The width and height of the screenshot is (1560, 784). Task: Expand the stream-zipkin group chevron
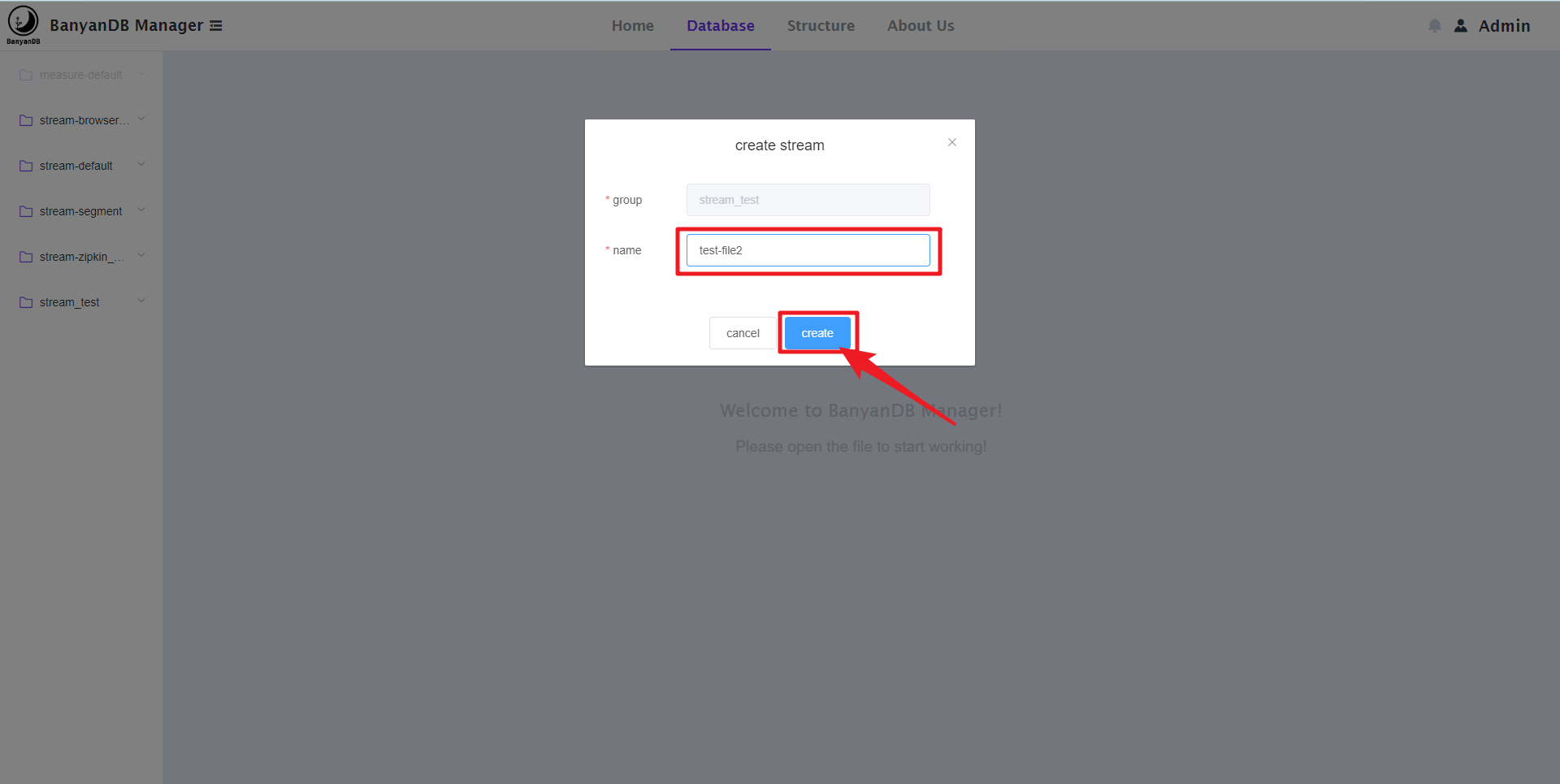click(x=141, y=256)
